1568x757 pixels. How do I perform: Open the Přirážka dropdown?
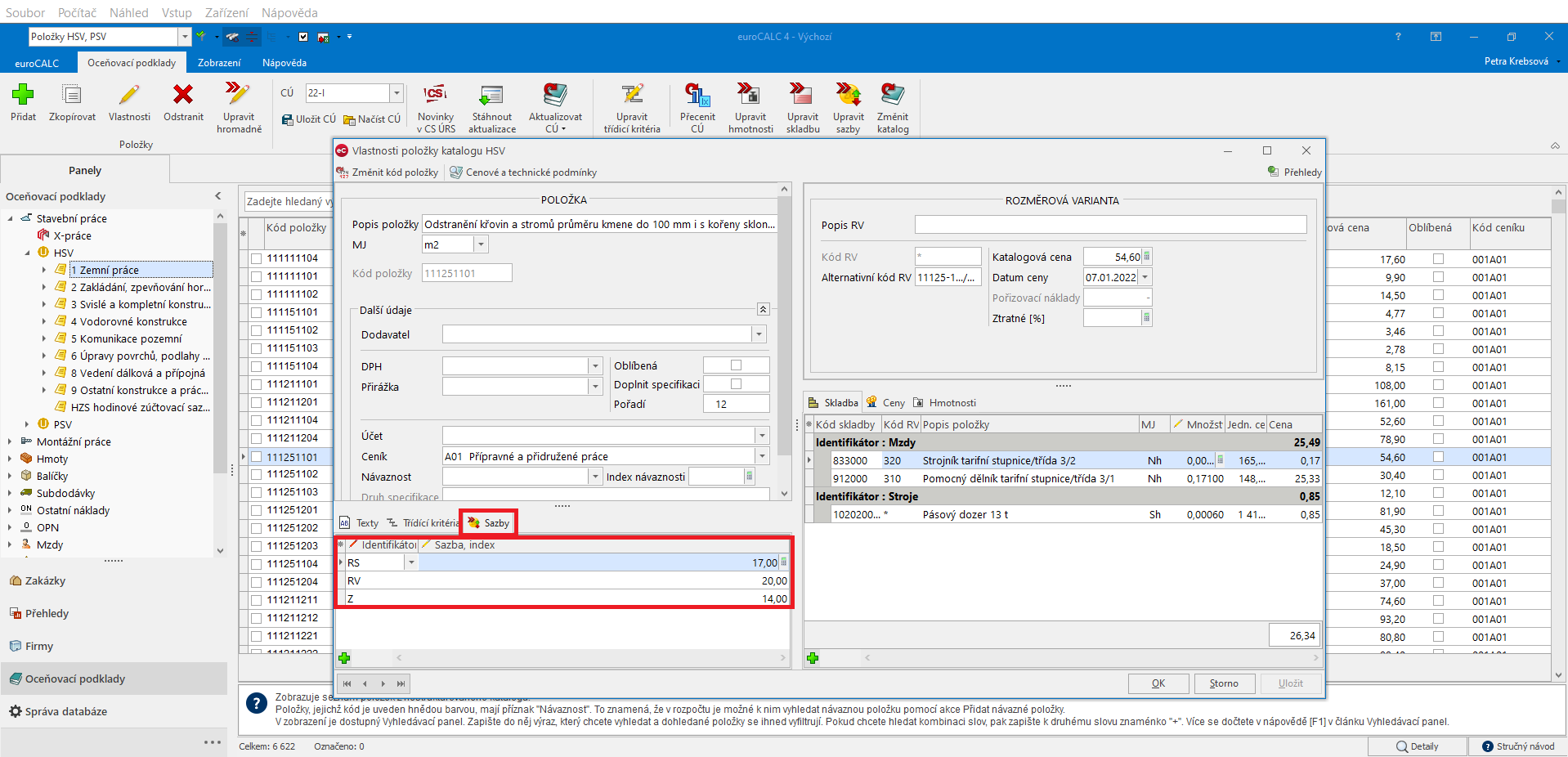(595, 387)
